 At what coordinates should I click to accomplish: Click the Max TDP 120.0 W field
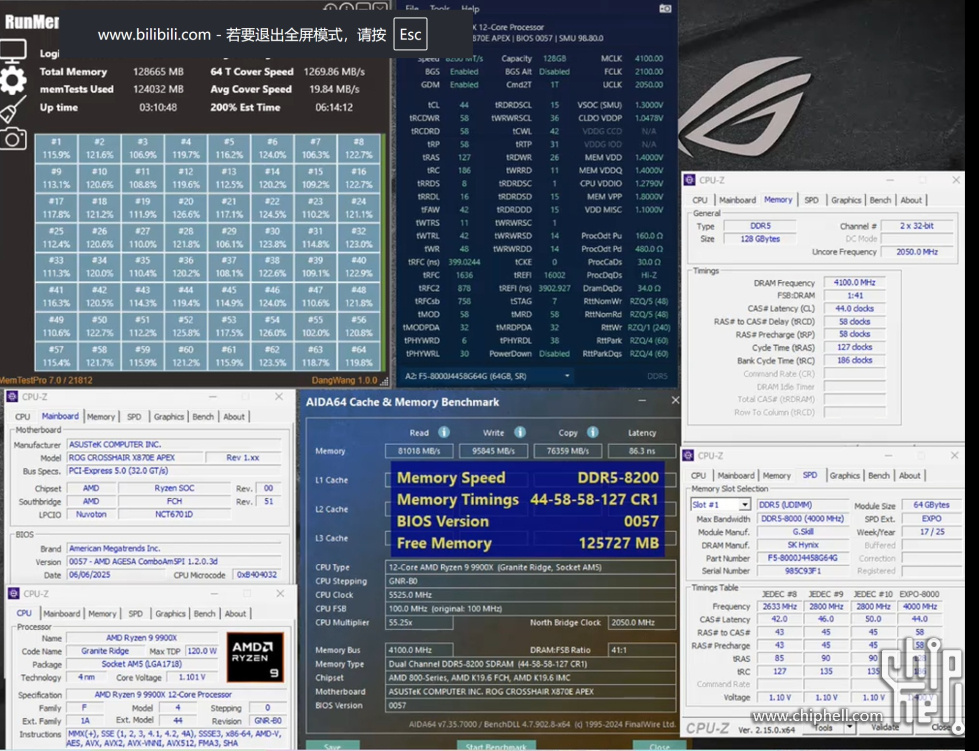202,650
